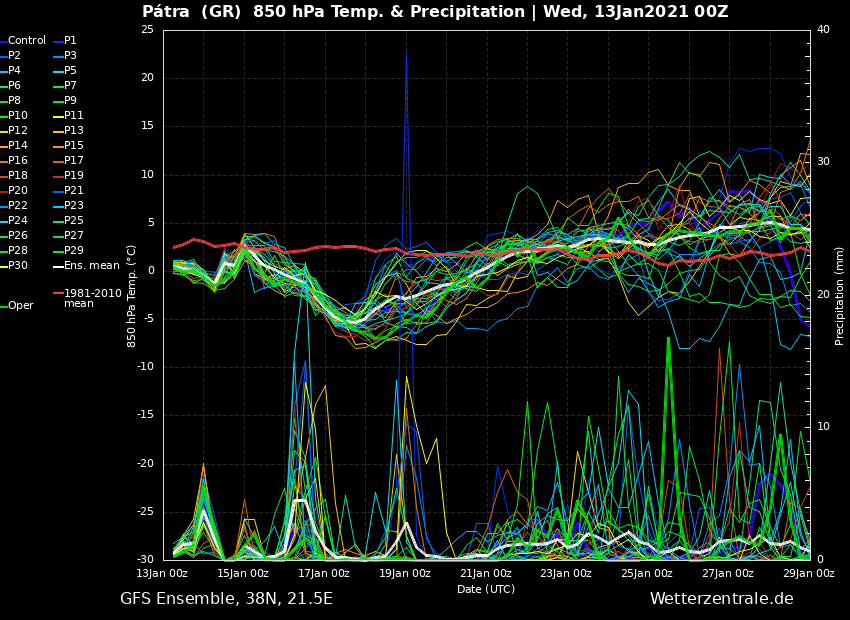Click legend entry "P1"

(x=66, y=41)
